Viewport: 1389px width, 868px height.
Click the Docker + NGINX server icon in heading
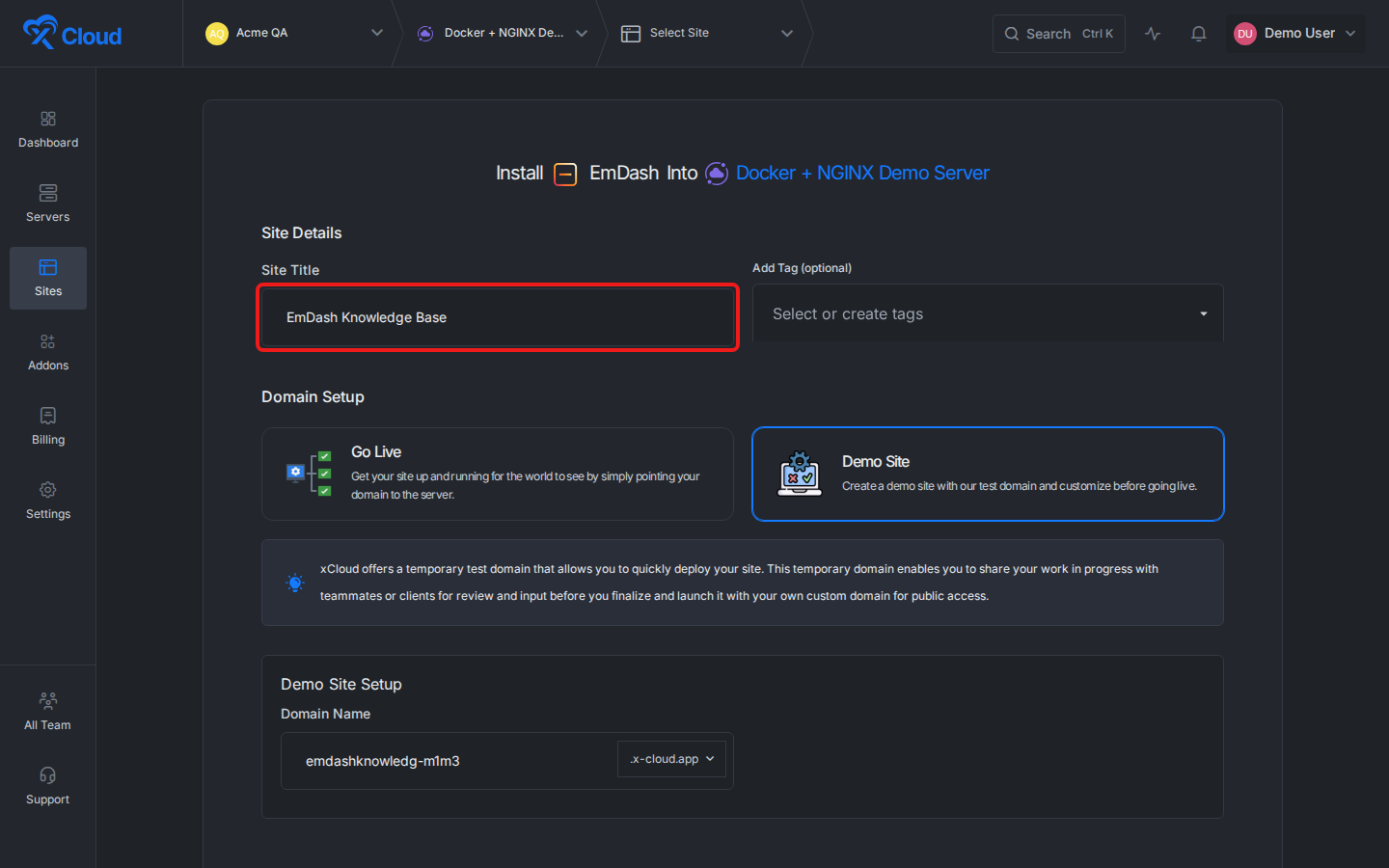pyautogui.click(x=717, y=174)
